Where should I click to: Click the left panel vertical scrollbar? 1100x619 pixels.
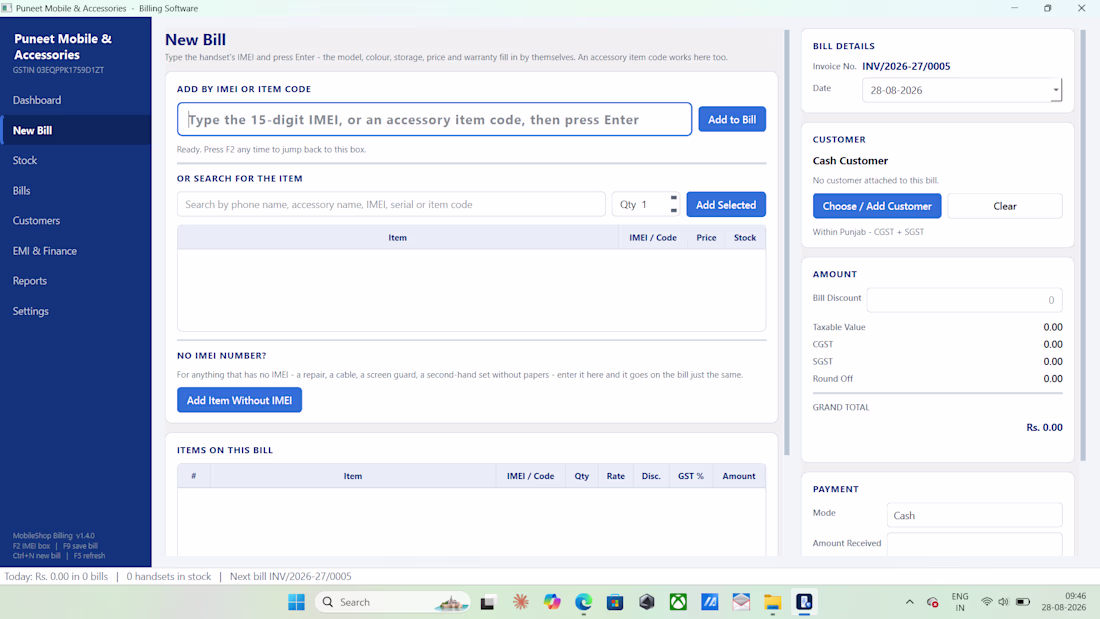787,242
